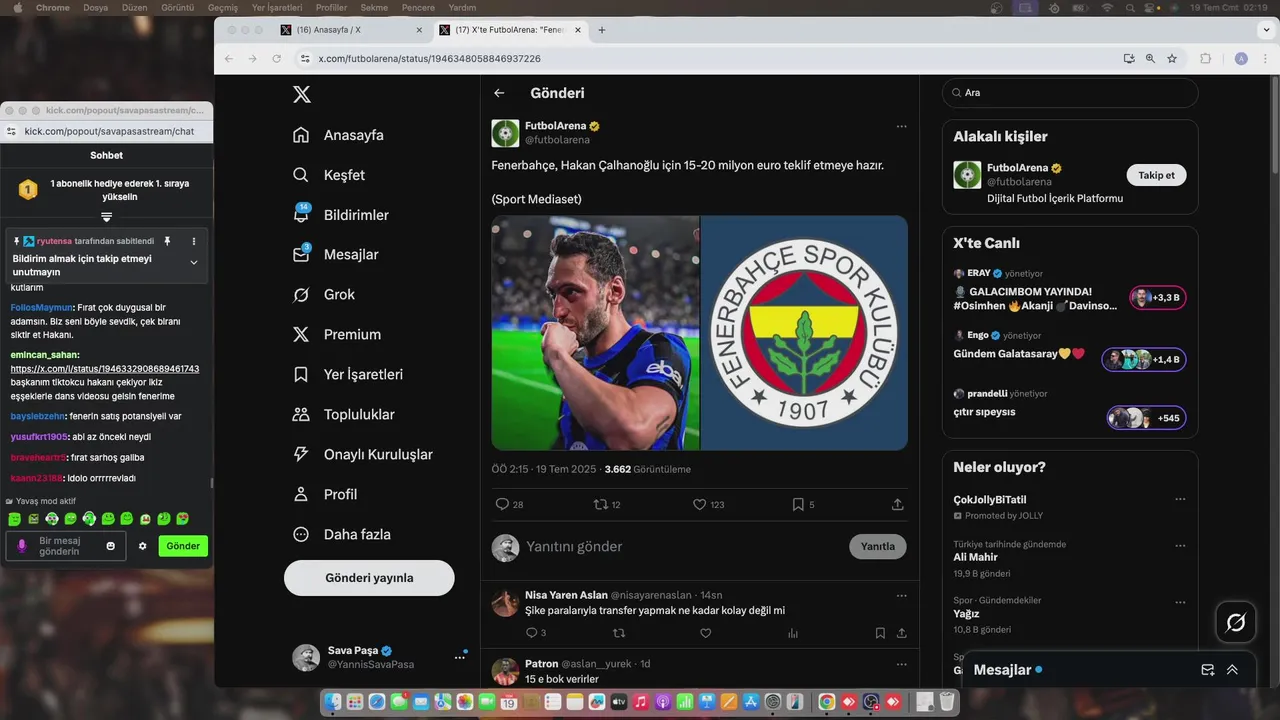Open Chrome Geçmiş menu
The image size is (1280, 720).
click(223, 7)
